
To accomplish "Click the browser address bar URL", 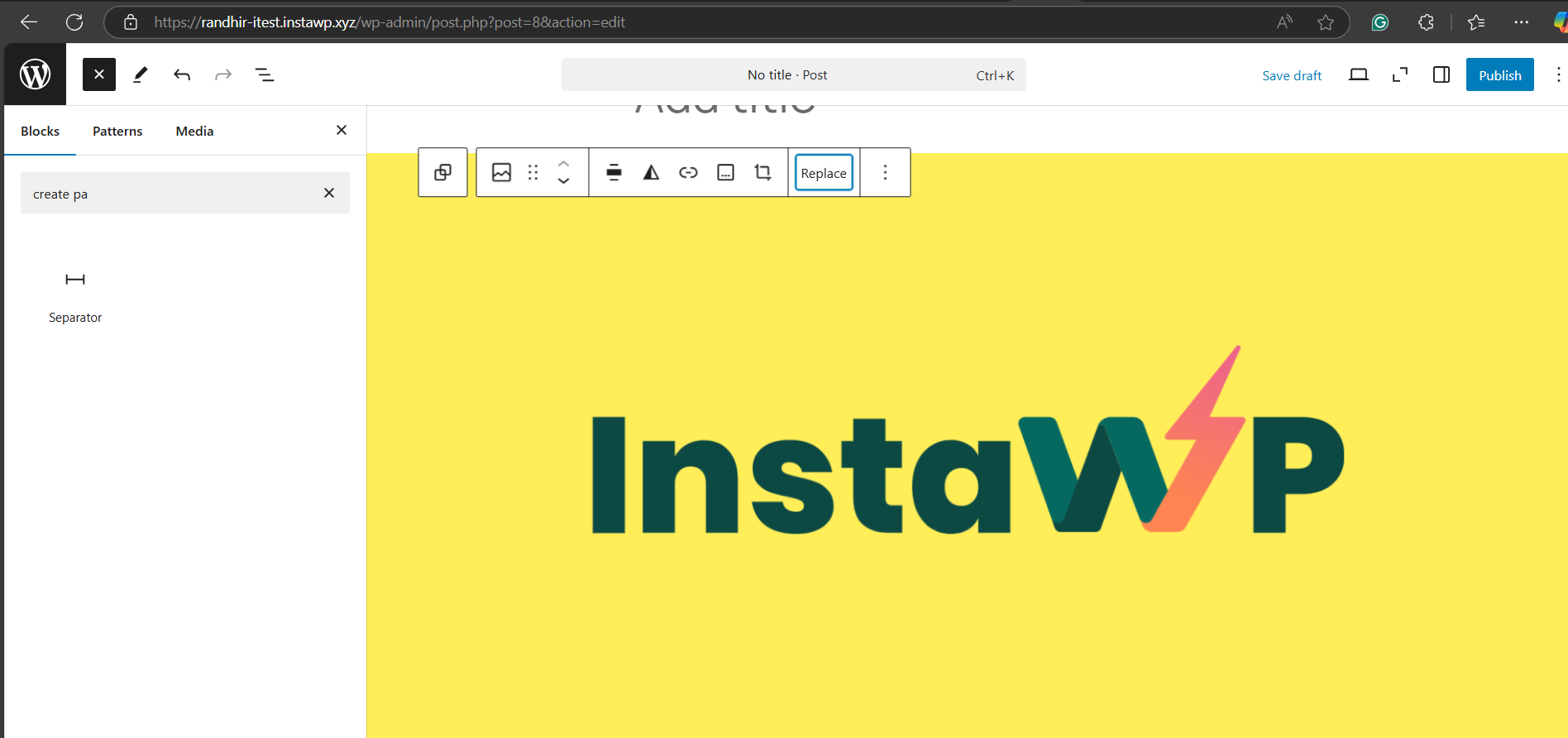I will point(390,22).
